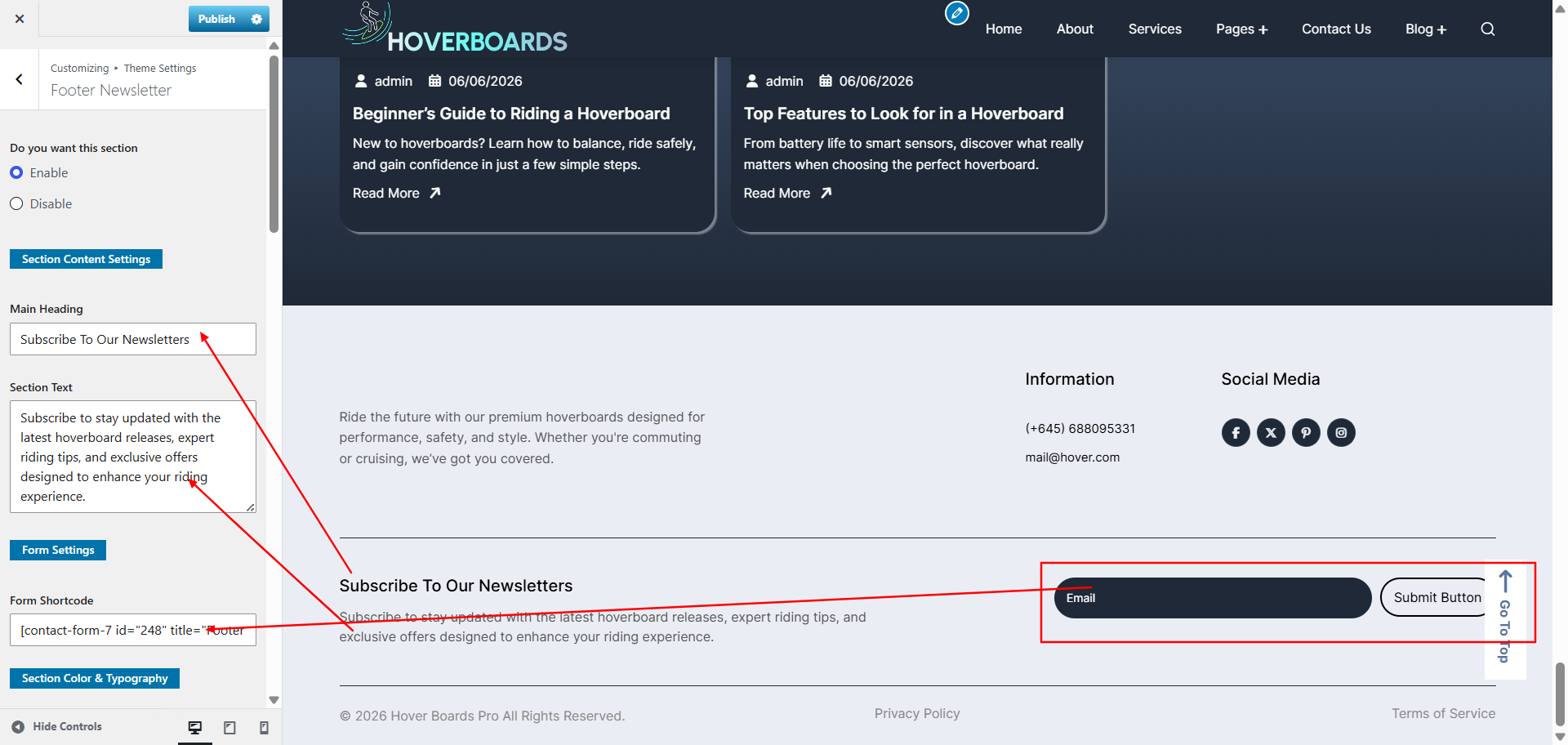Click Hide Controls toggle
Image resolution: width=1568 pixels, height=745 pixels.
57,726
